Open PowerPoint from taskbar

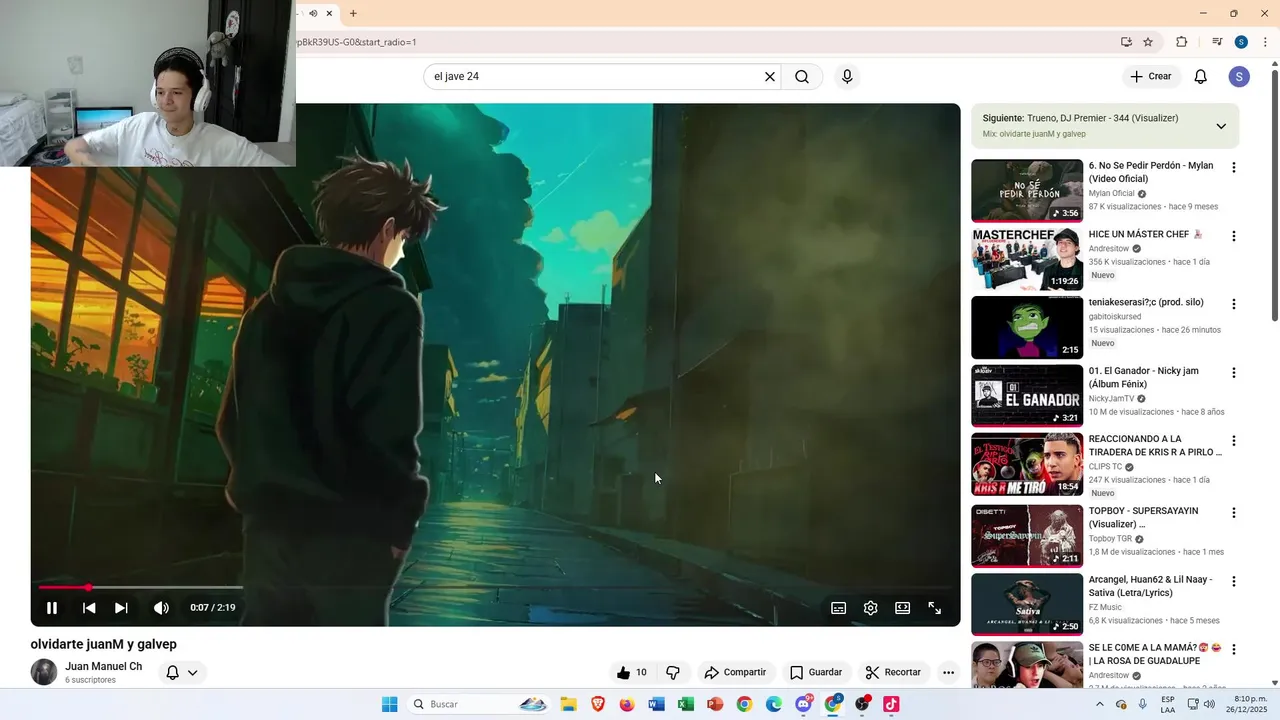click(x=715, y=704)
